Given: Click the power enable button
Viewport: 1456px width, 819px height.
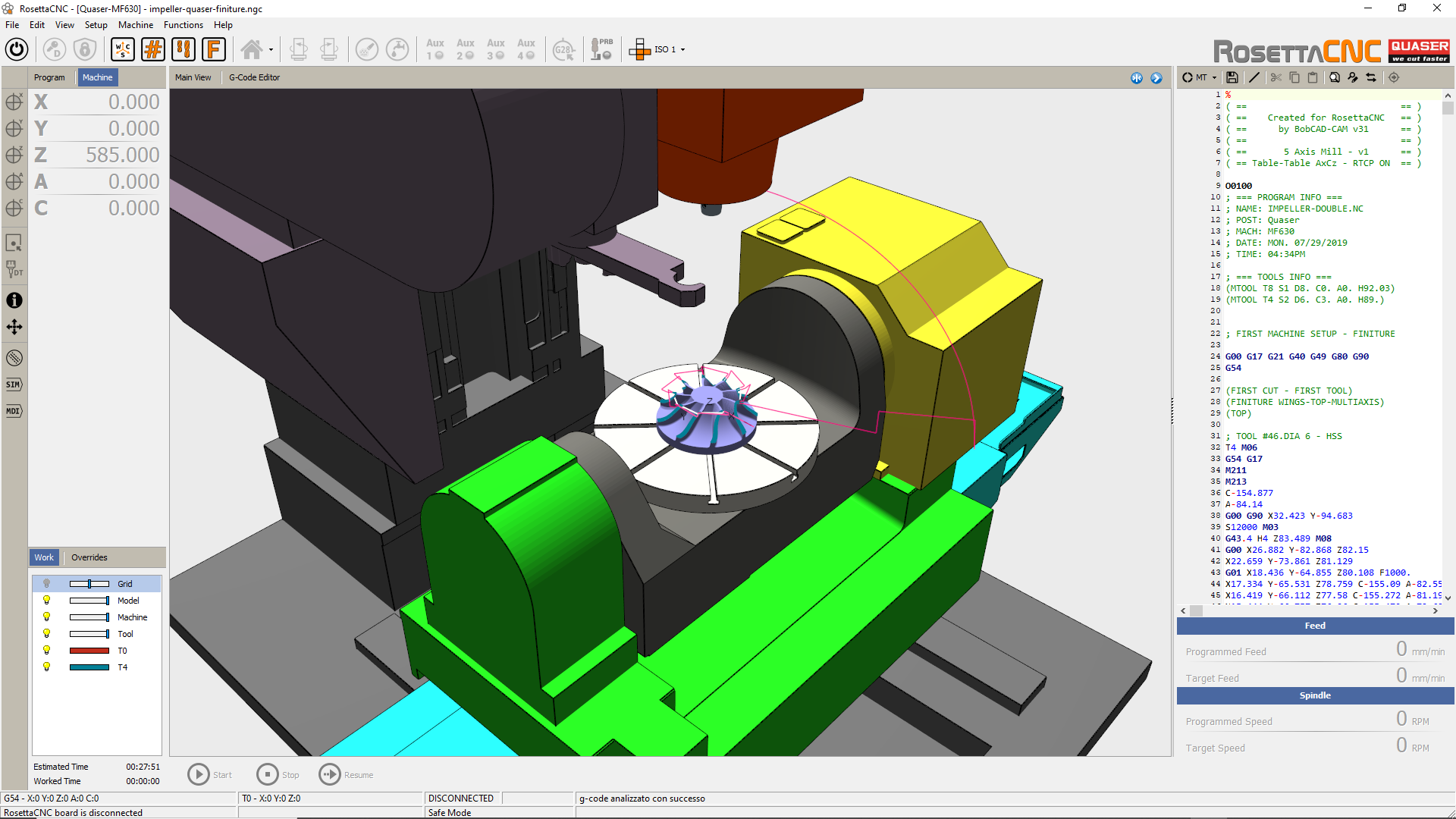Looking at the screenshot, I should [x=17, y=49].
